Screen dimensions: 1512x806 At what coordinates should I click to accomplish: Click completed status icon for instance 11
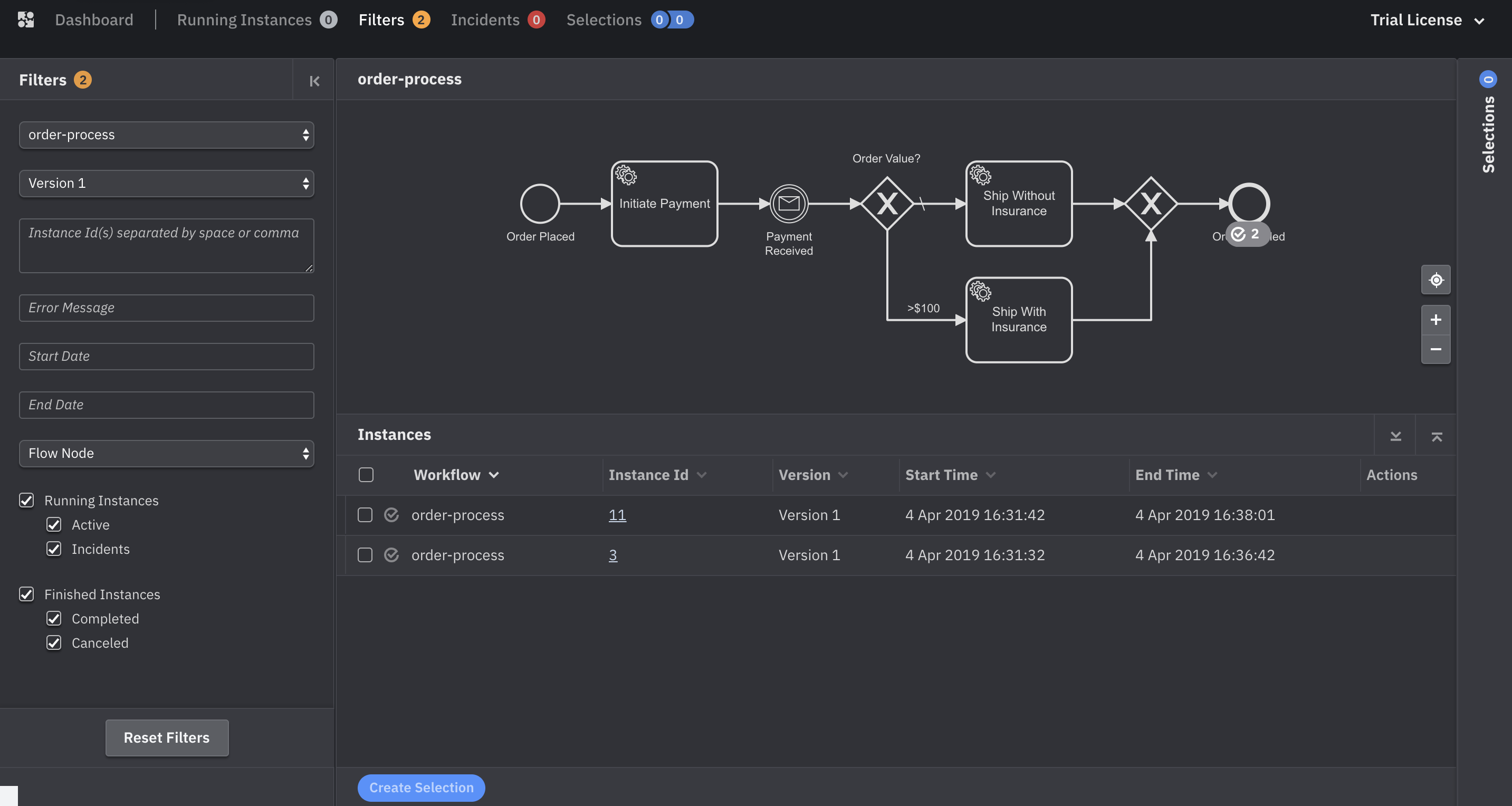tap(391, 515)
